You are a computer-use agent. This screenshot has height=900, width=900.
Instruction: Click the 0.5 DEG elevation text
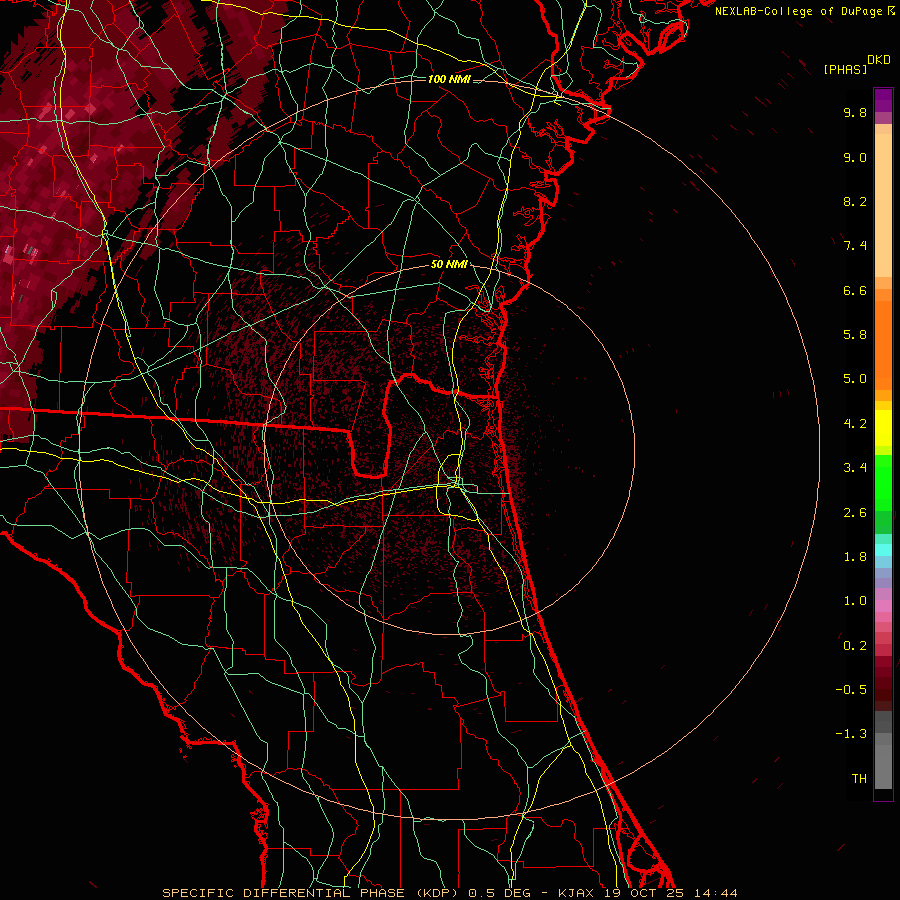499,893
